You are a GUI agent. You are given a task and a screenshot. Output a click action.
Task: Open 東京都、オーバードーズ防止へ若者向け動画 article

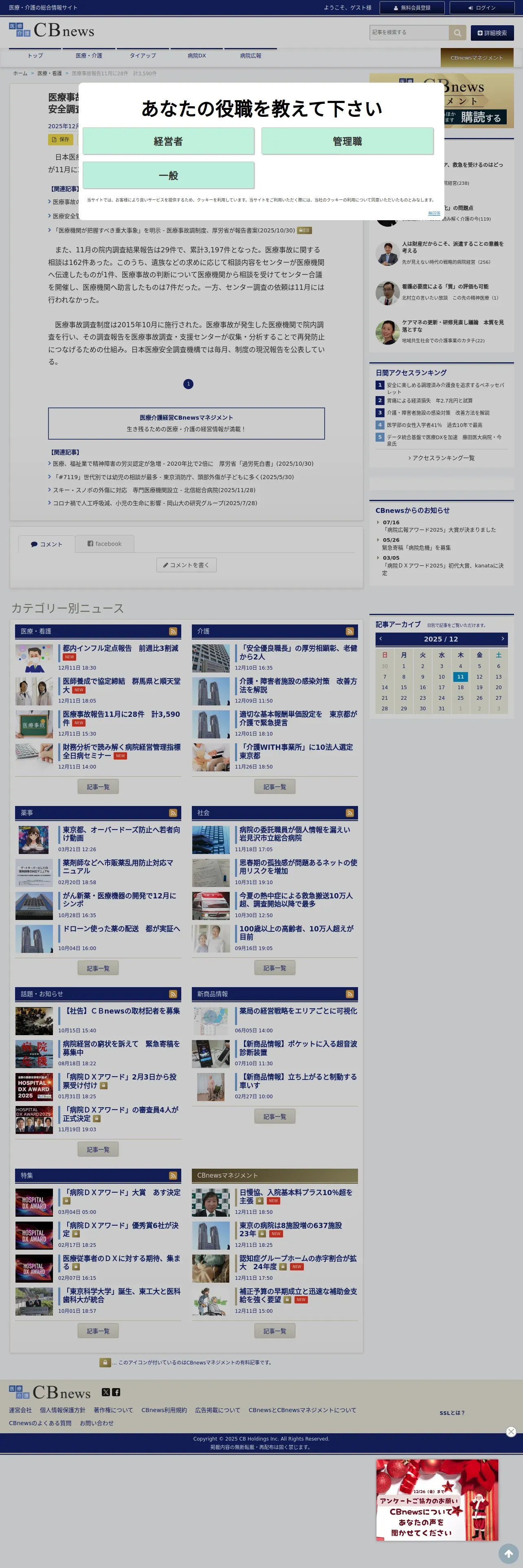click(x=121, y=834)
